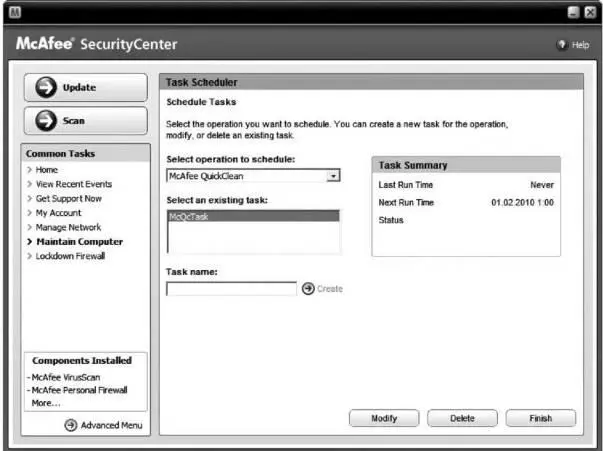The height and width of the screenshot is (451, 603).
Task: Click the chevron beside Manage Network
Action: (x=30, y=227)
